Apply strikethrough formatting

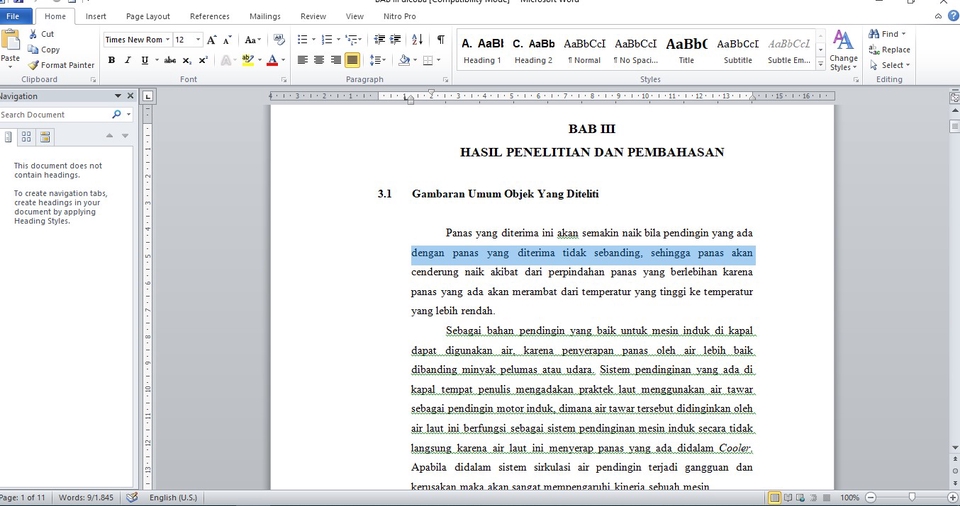(x=170, y=60)
